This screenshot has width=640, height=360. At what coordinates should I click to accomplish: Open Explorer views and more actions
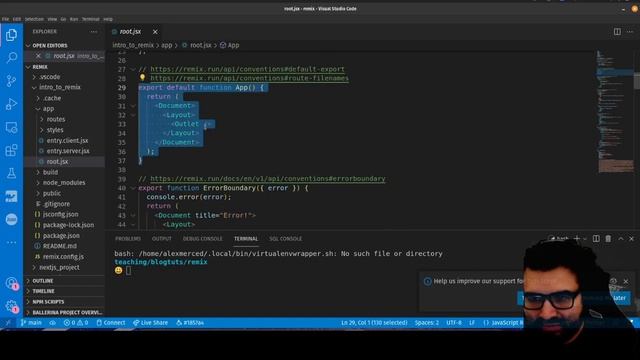coord(94,32)
